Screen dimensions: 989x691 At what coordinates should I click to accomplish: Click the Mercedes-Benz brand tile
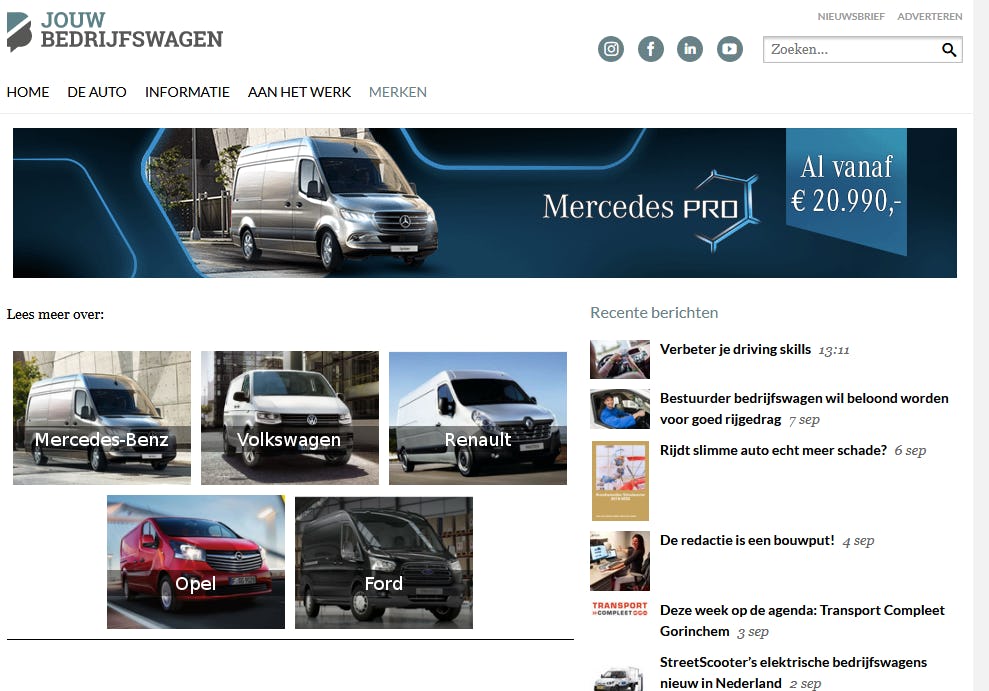(101, 417)
